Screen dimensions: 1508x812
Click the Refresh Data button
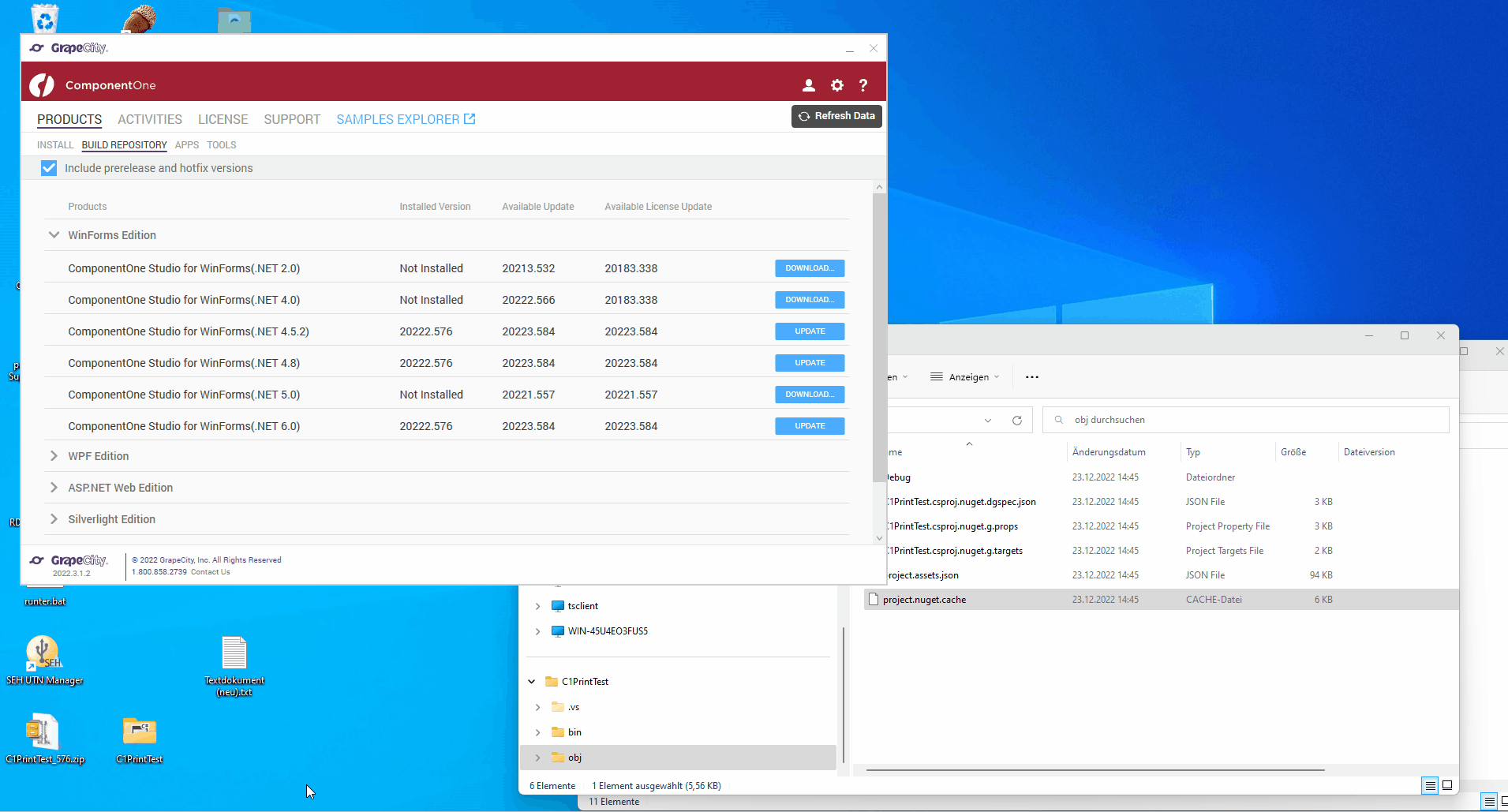click(x=836, y=116)
